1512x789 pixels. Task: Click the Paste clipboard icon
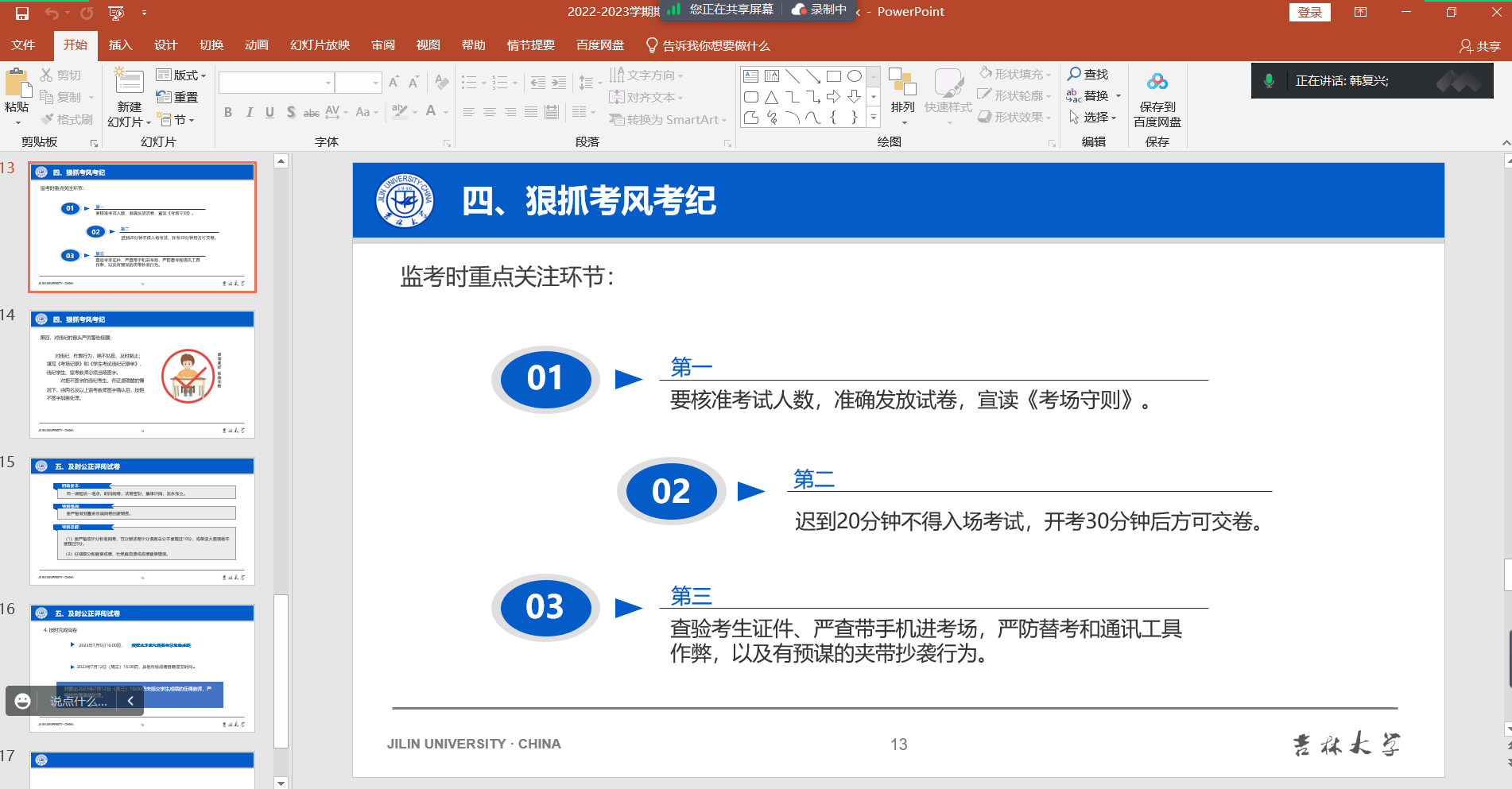[x=16, y=86]
